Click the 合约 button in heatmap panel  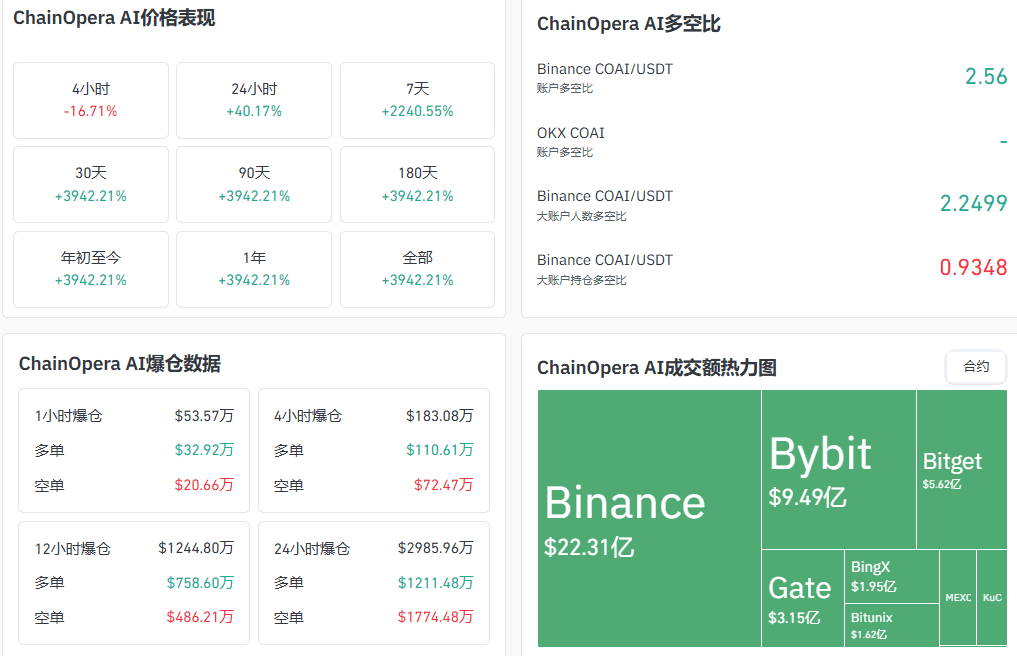(976, 367)
